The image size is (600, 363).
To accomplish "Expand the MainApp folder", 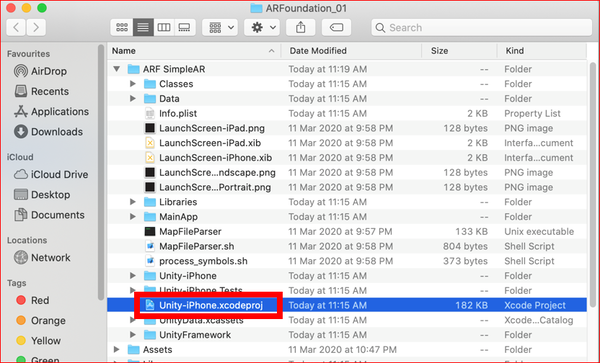I will [133, 217].
